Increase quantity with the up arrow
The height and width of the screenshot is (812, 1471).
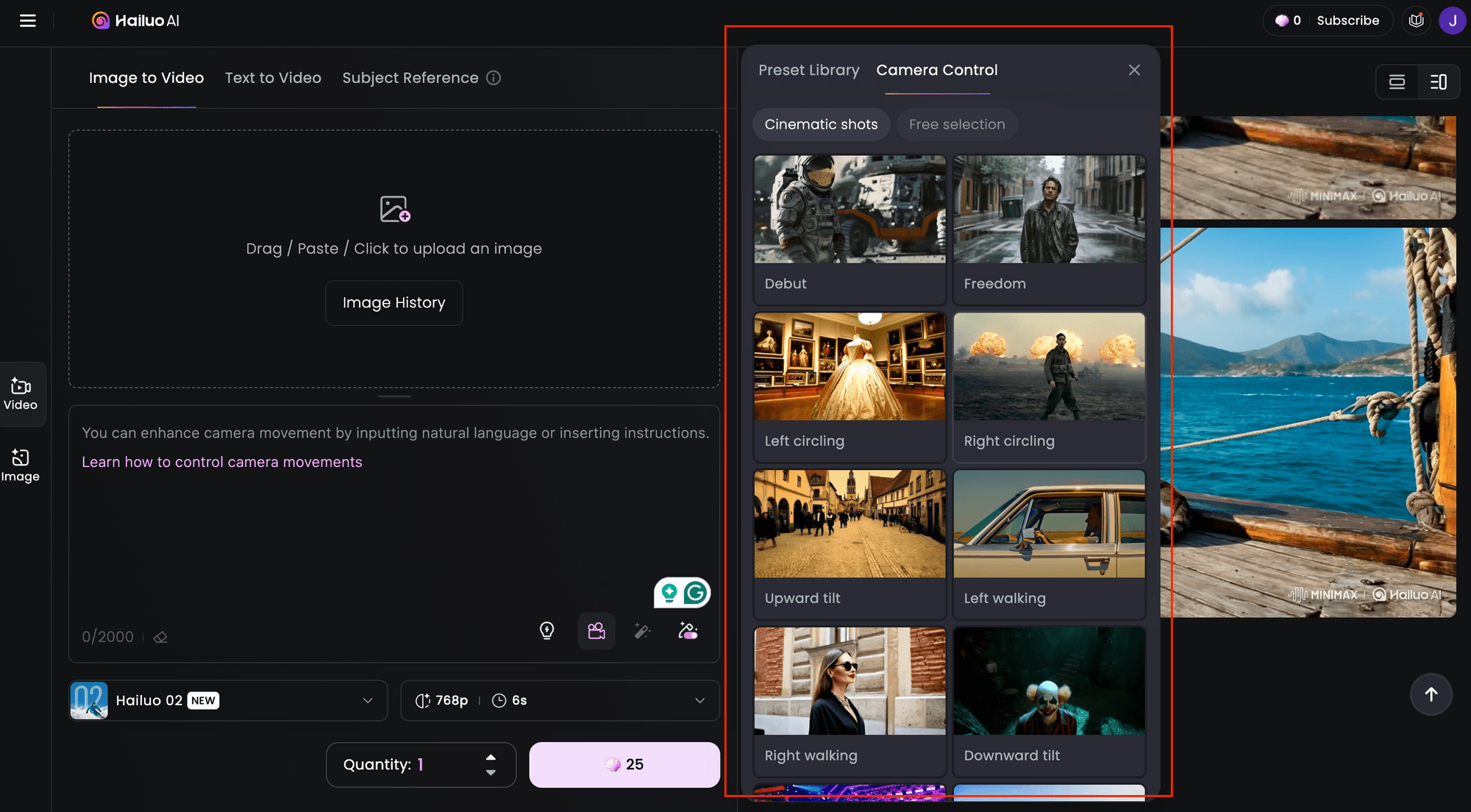(x=491, y=757)
